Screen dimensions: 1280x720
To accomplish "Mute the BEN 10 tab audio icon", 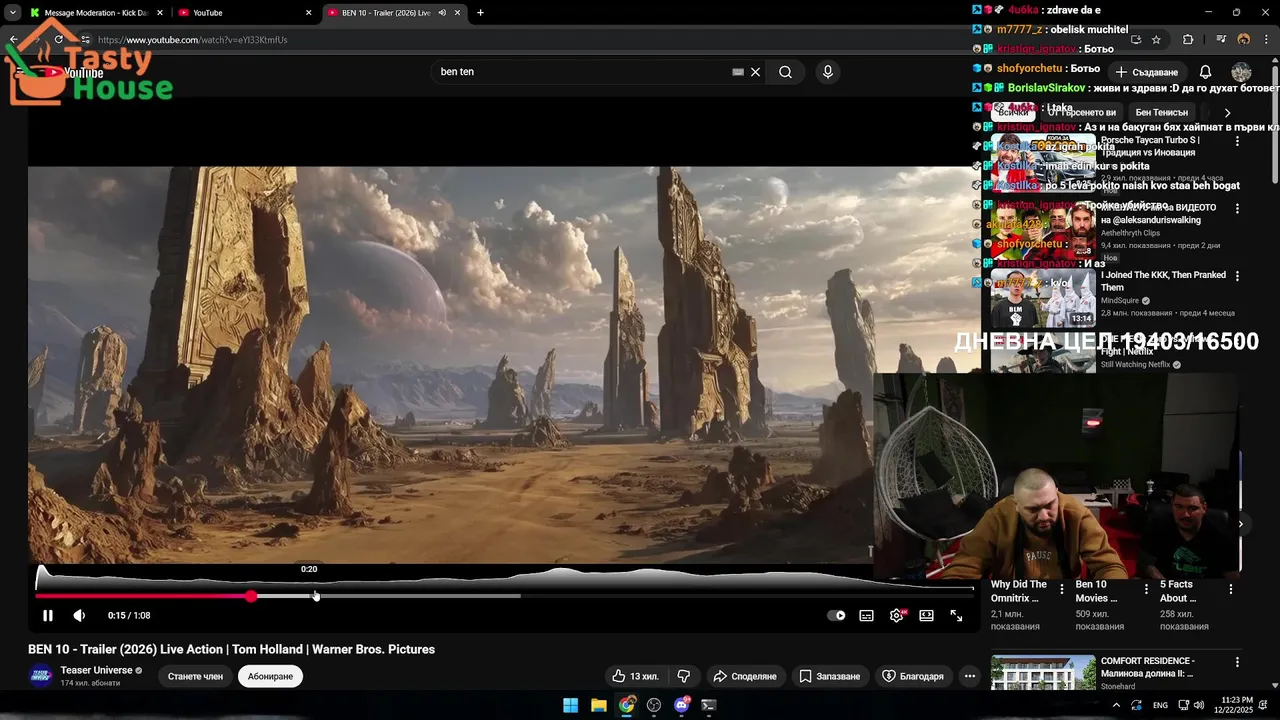I will (442, 13).
